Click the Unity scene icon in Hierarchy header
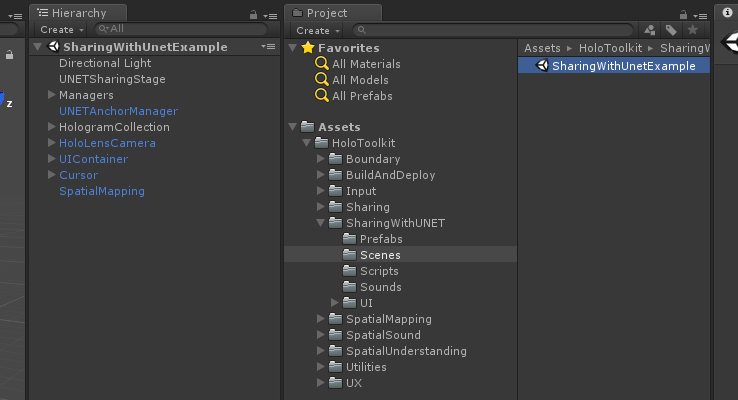This screenshot has width=738, height=400. (x=54, y=47)
